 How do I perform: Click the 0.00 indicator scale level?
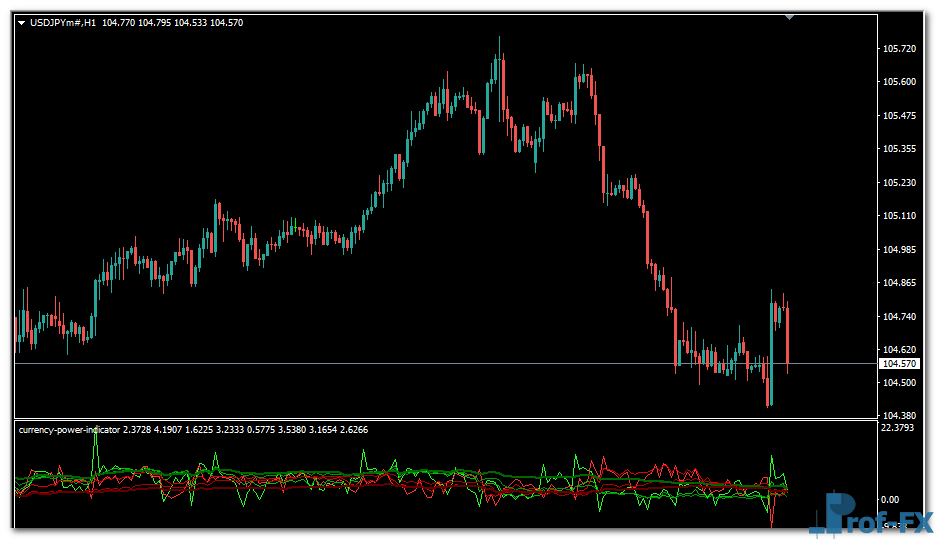pyautogui.click(x=890, y=499)
